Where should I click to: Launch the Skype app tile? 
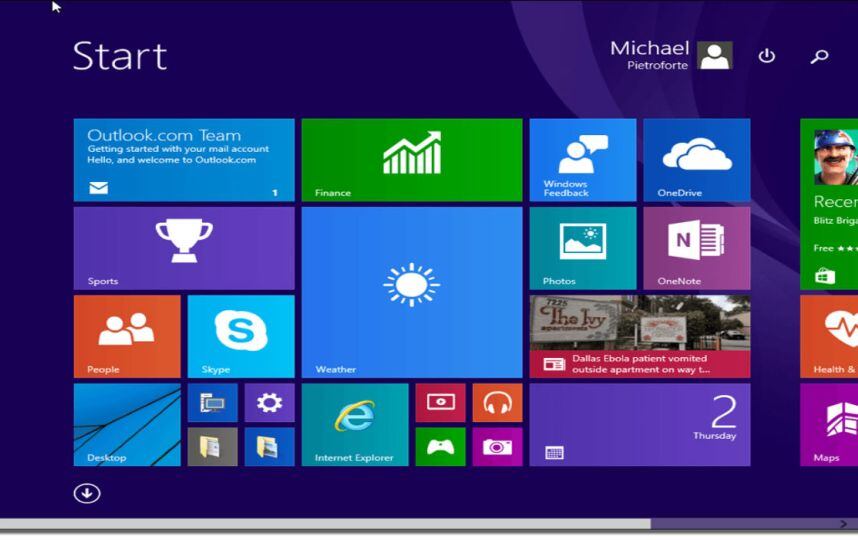click(x=240, y=335)
